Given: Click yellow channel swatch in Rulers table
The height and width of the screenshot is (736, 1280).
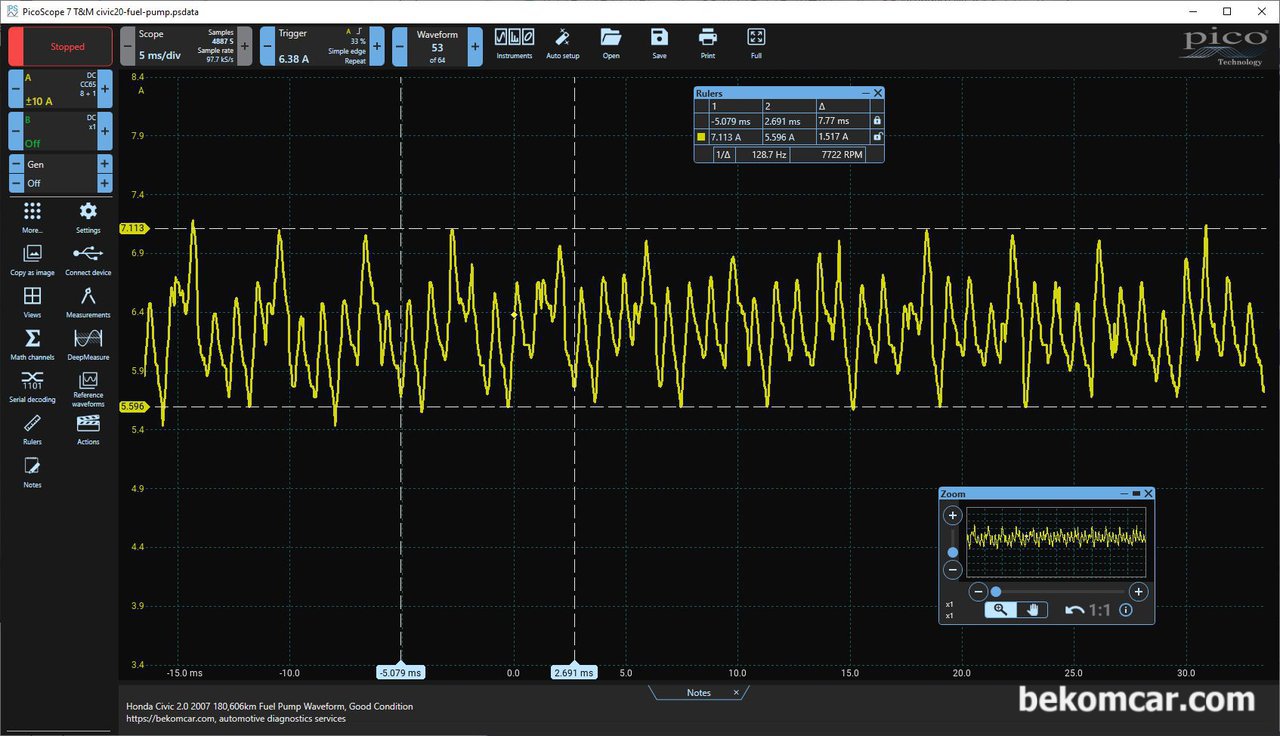Looking at the screenshot, I should [x=701, y=137].
